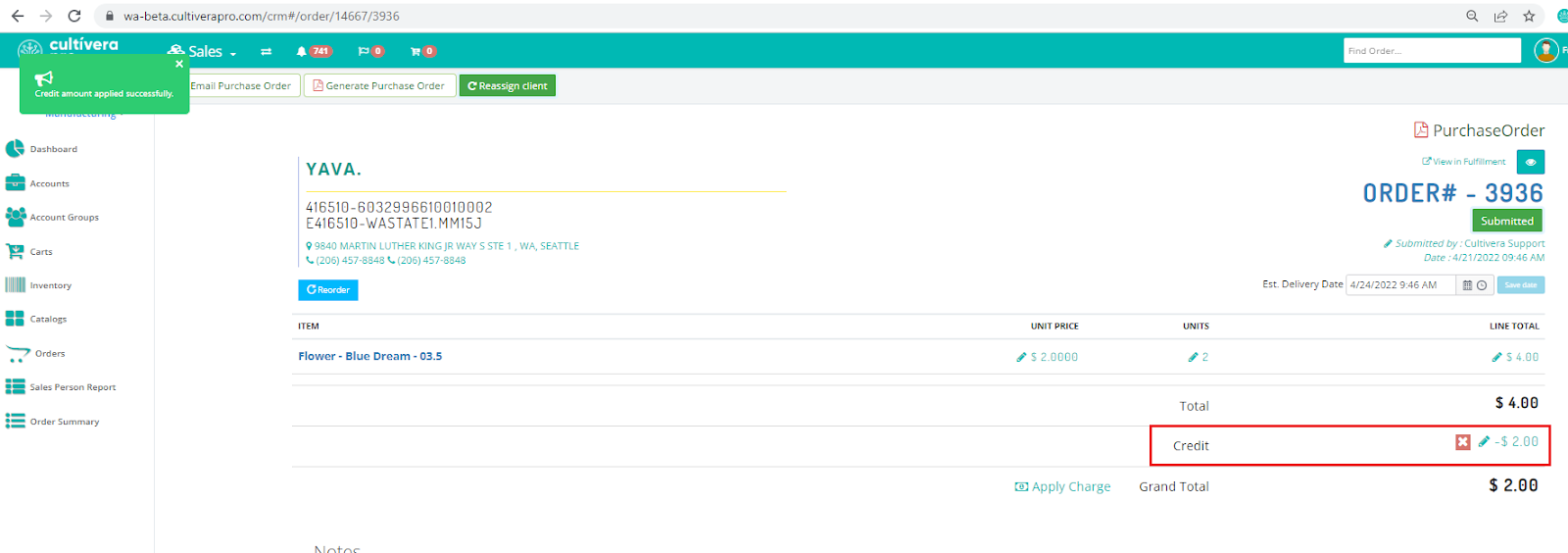The width and height of the screenshot is (1568, 553).
Task: Click the green Submitted status button
Action: (1507, 221)
